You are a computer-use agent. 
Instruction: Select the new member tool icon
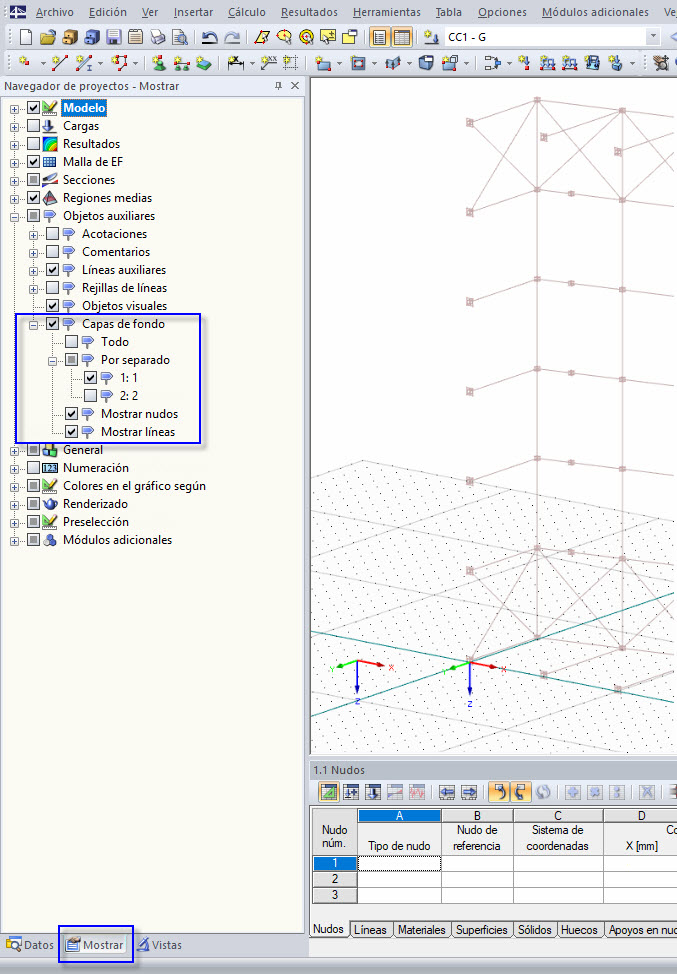pos(83,62)
